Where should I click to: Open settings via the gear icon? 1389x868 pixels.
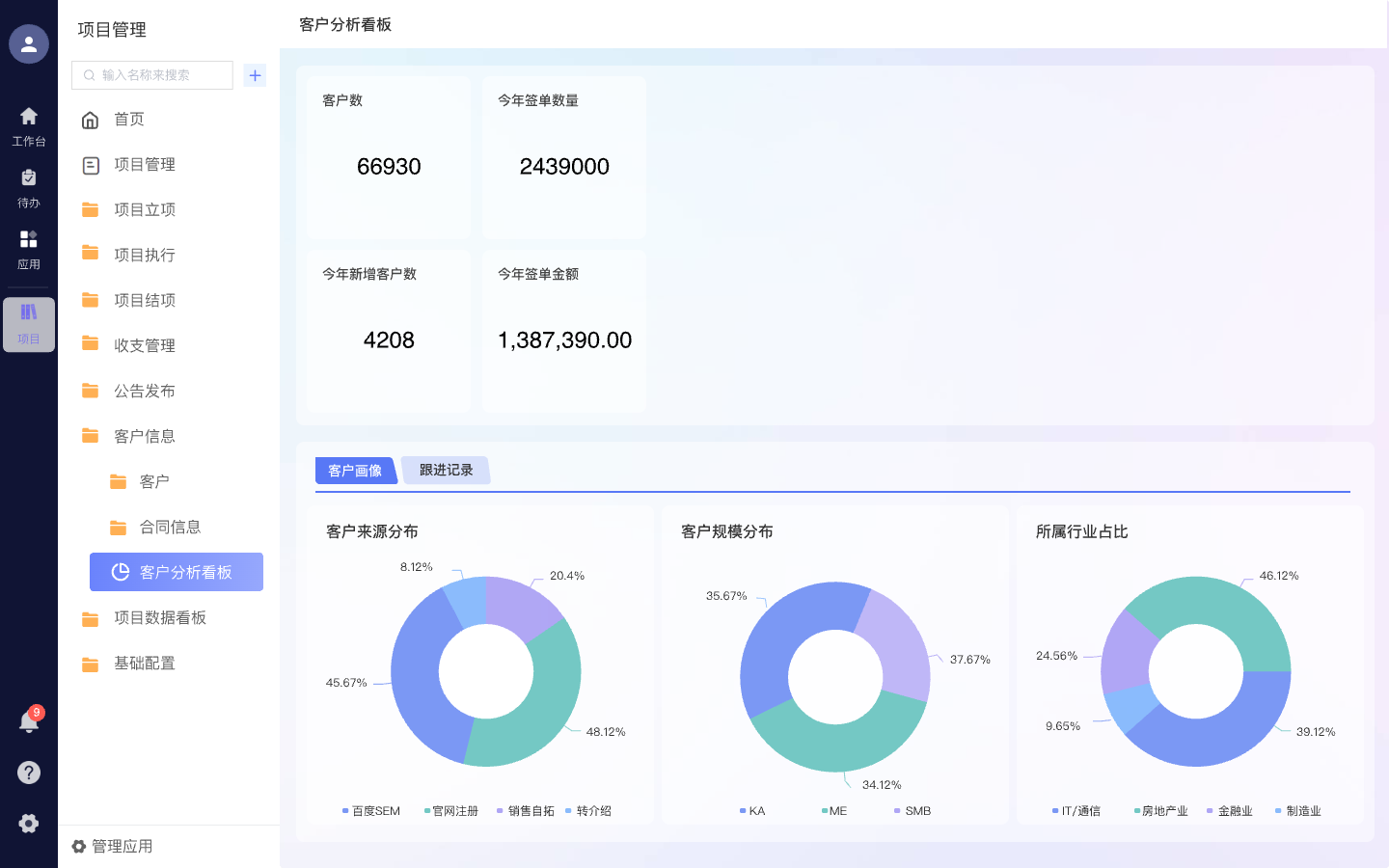pos(28,823)
